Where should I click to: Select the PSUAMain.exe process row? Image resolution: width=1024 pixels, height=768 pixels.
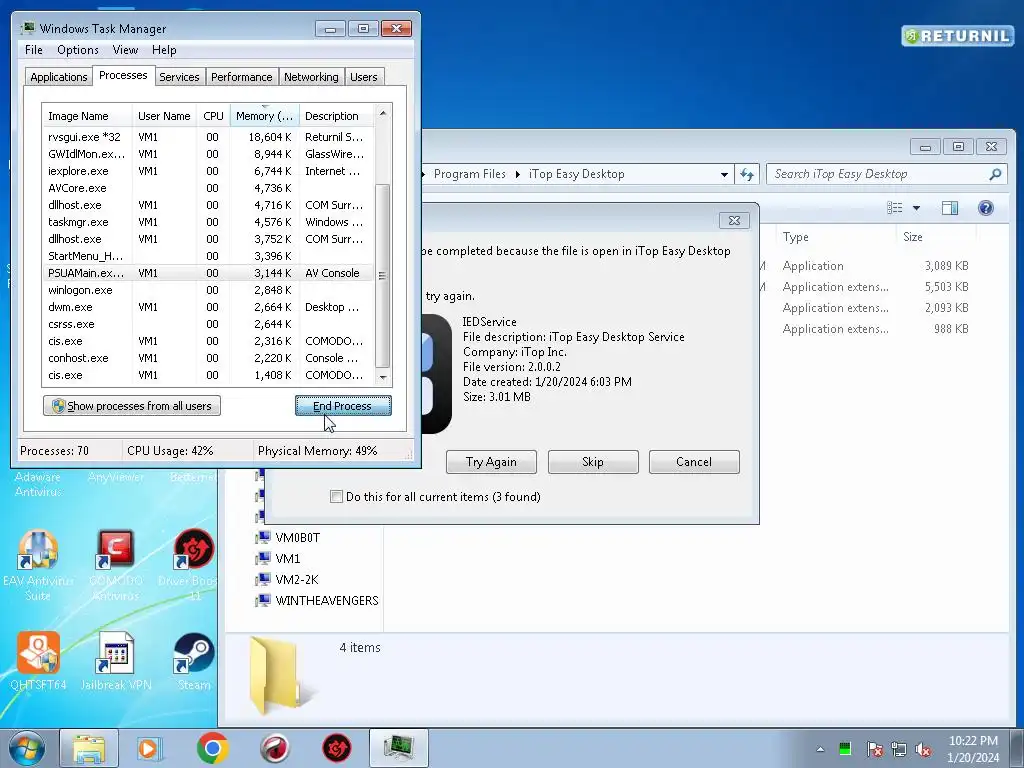click(x=208, y=273)
